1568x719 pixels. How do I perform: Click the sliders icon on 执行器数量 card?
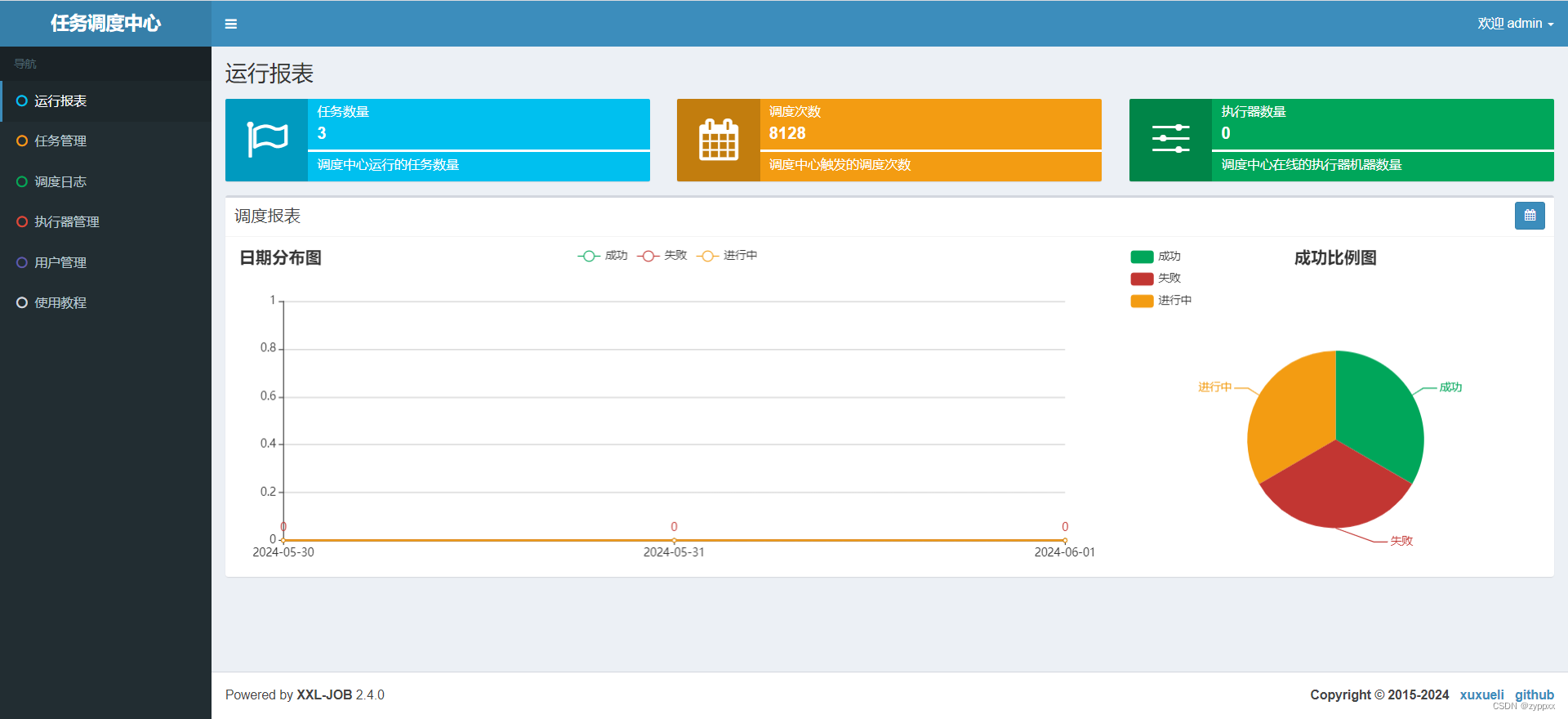pos(1170,139)
